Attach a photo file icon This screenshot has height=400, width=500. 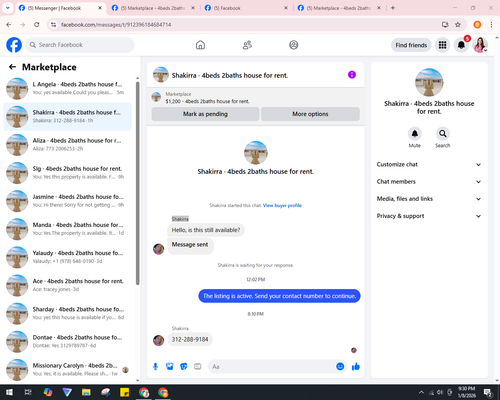point(170,367)
